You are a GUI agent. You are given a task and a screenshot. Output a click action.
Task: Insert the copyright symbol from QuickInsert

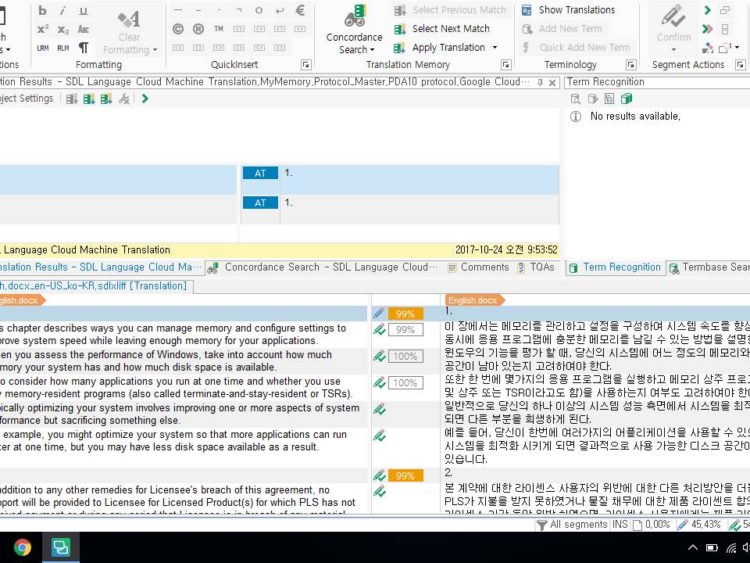coord(178,29)
